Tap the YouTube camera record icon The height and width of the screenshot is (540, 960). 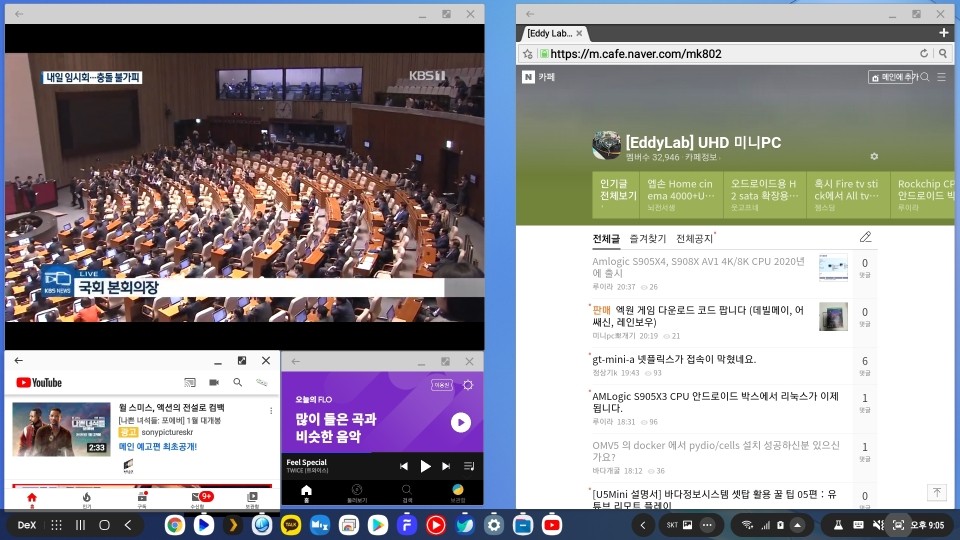pos(214,383)
